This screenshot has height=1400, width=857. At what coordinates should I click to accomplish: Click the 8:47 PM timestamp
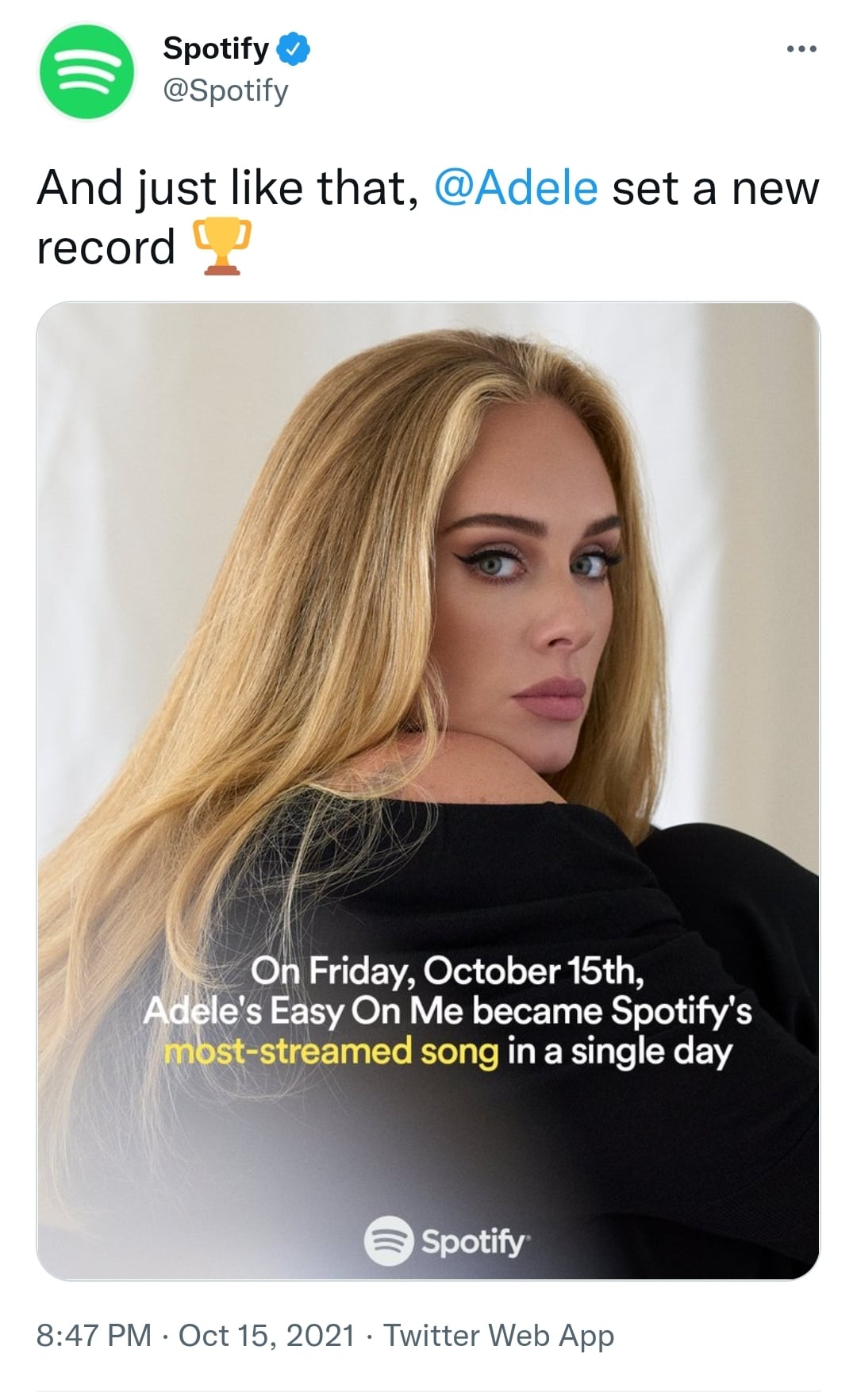pos(94,1335)
